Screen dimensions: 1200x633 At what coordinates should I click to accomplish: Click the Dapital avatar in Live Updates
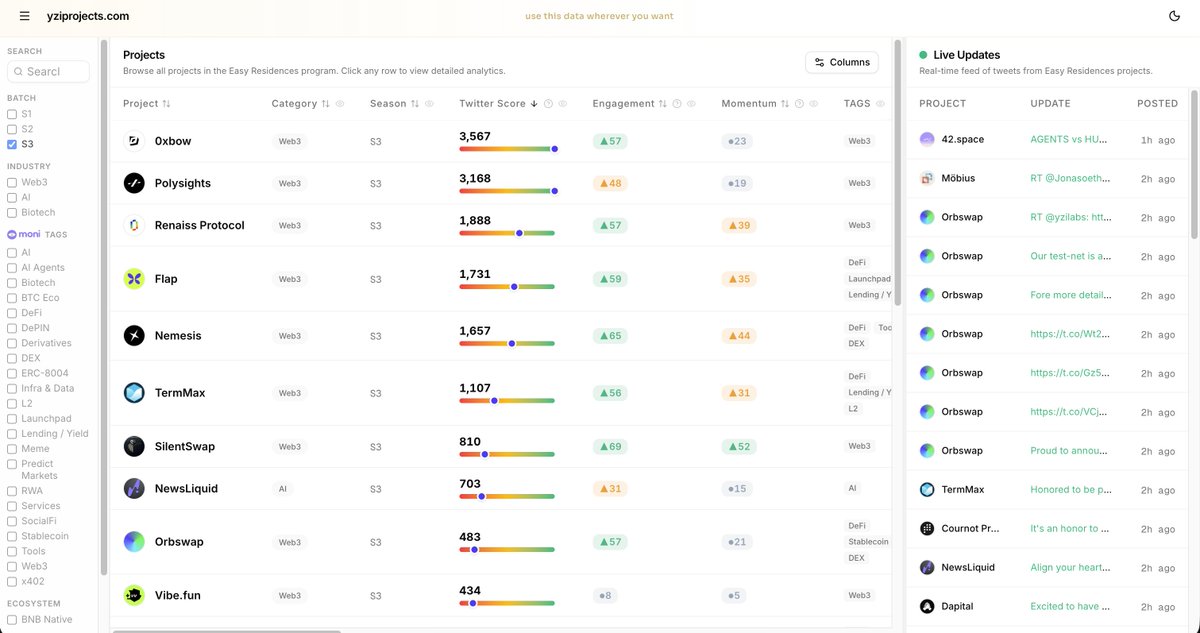click(927, 606)
